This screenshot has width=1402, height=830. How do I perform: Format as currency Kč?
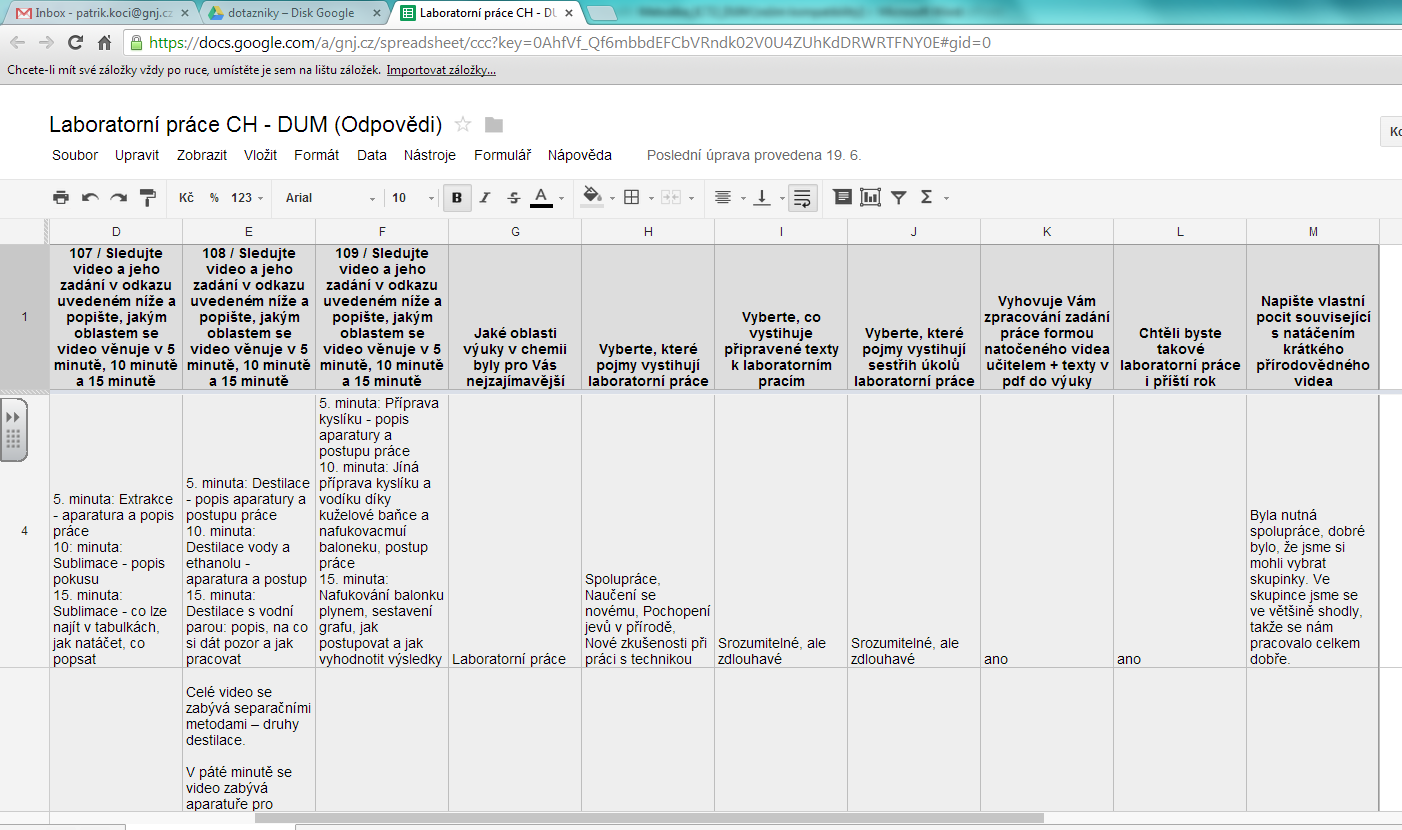pos(186,198)
